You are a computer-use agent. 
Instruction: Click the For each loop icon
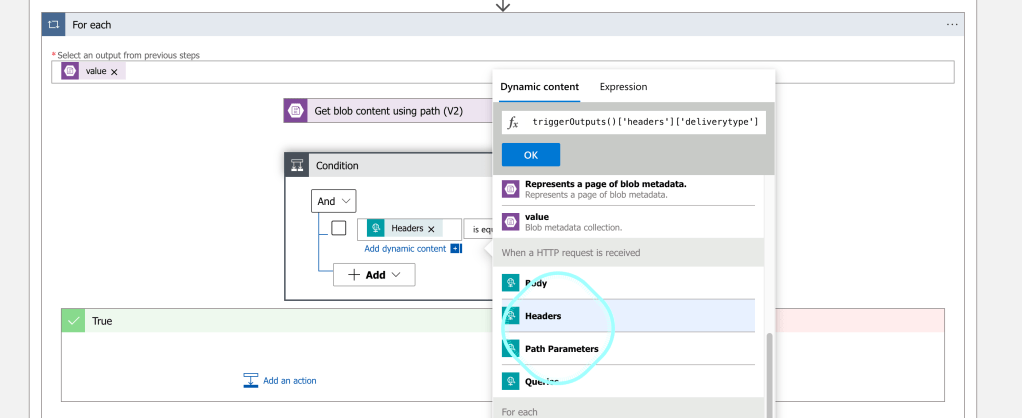coord(53,25)
